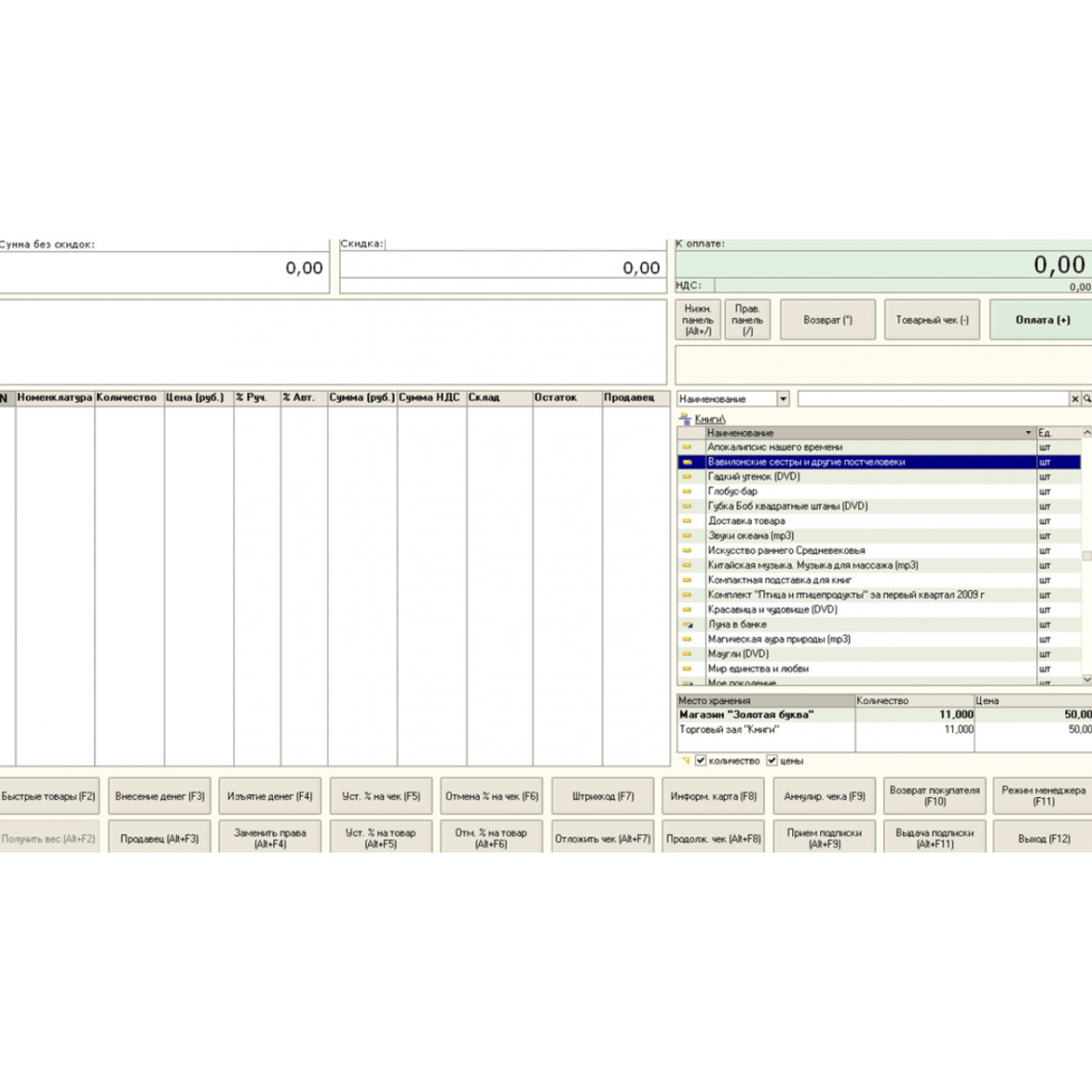Click the magnifier search icon

[1086, 399]
